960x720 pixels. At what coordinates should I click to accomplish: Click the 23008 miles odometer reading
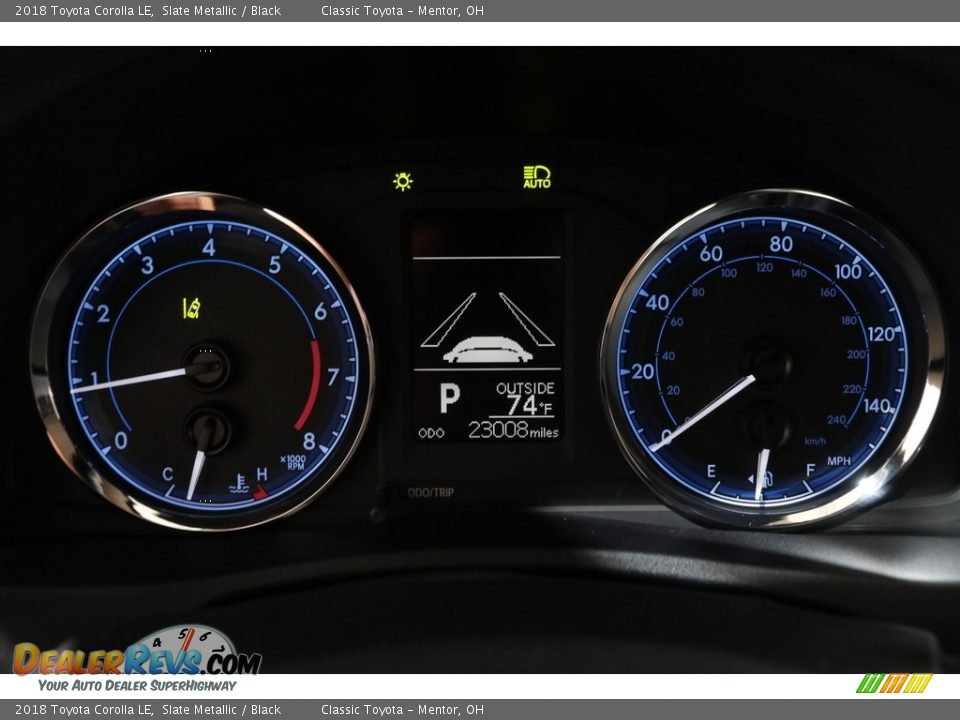tap(513, 430)
